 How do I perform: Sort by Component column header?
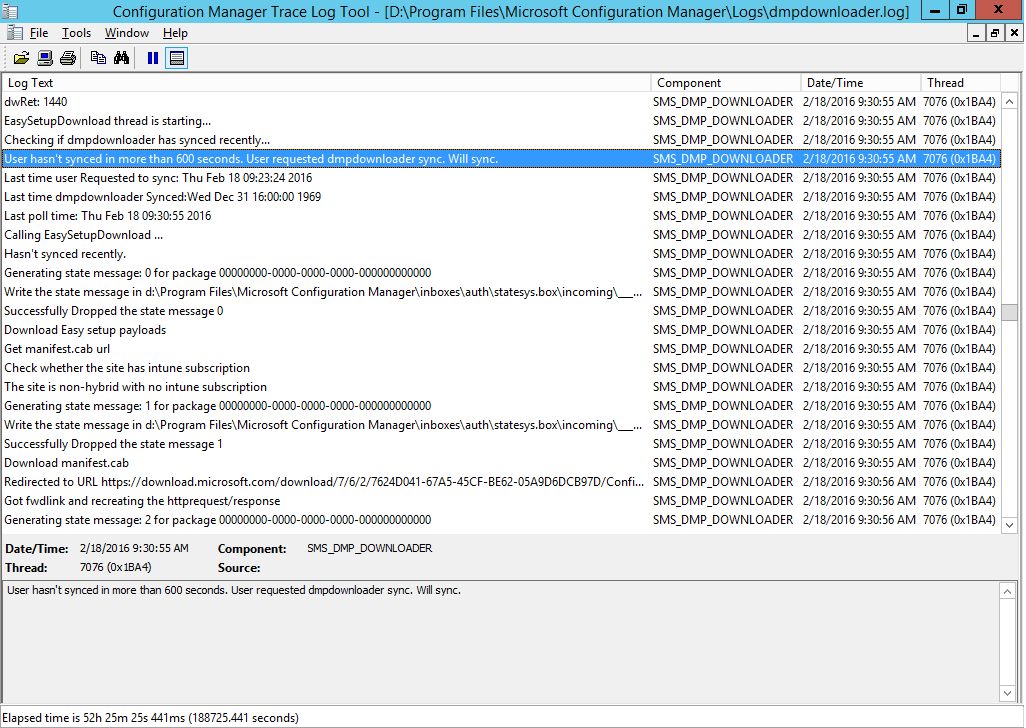tap(726, 83)
